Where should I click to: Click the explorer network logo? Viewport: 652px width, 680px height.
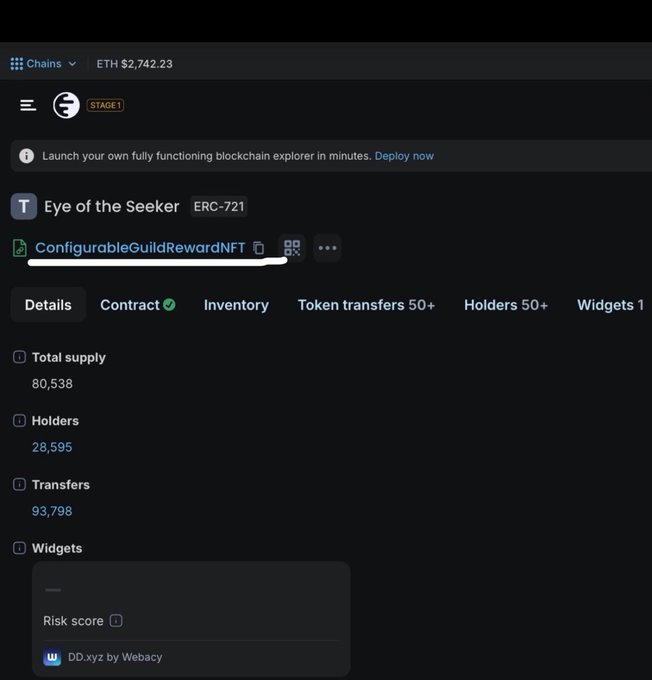point(66,105)
